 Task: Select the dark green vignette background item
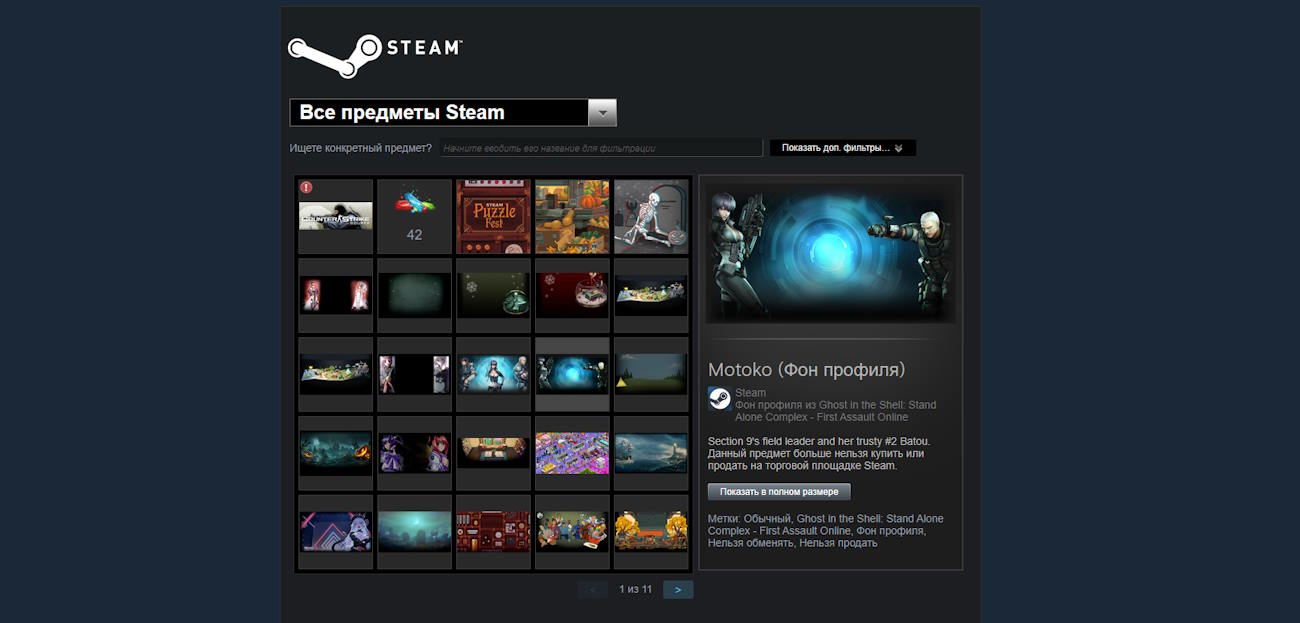(x=415, y=295)
